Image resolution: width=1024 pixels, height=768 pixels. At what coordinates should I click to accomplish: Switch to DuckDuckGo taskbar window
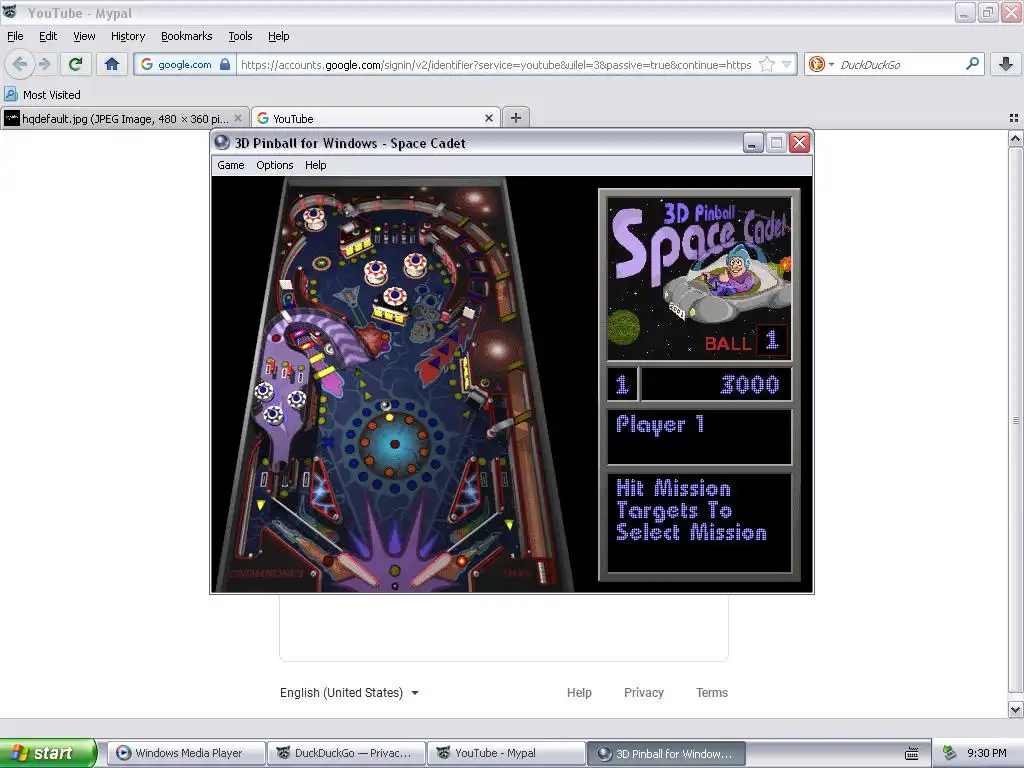(x=347, y=753)
